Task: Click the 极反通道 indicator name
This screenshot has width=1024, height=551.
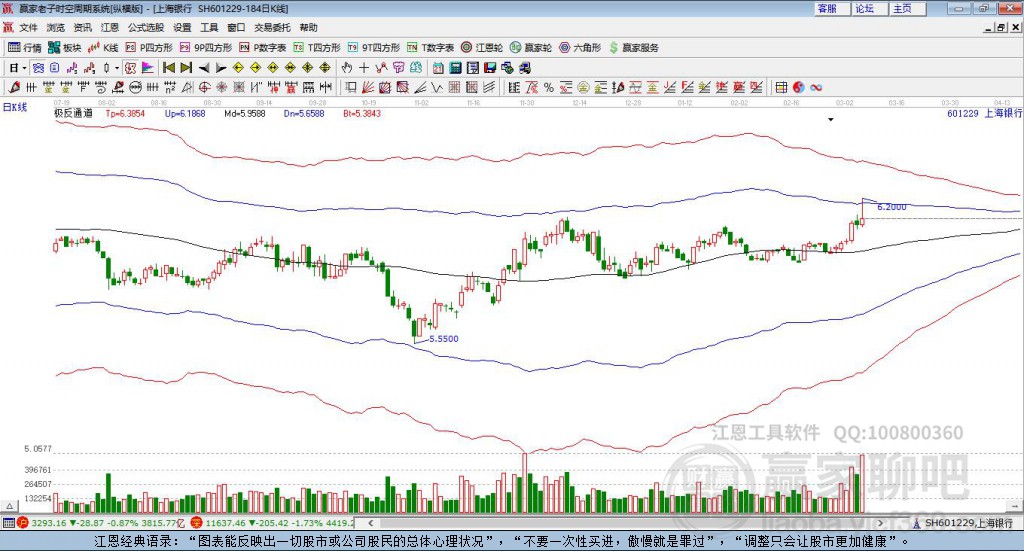Action: 73,113
